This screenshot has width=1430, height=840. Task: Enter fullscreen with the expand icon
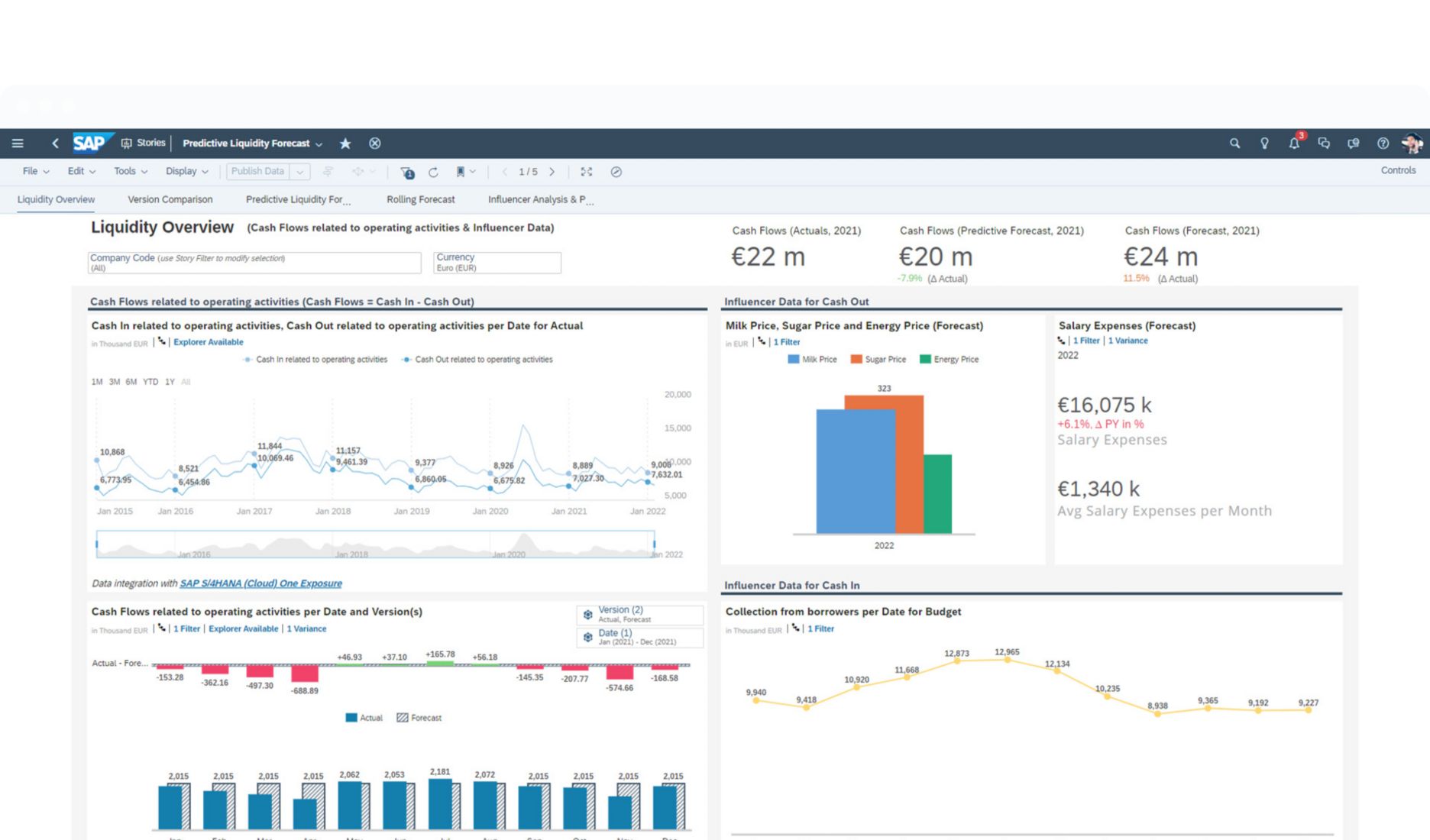[586, 172]
